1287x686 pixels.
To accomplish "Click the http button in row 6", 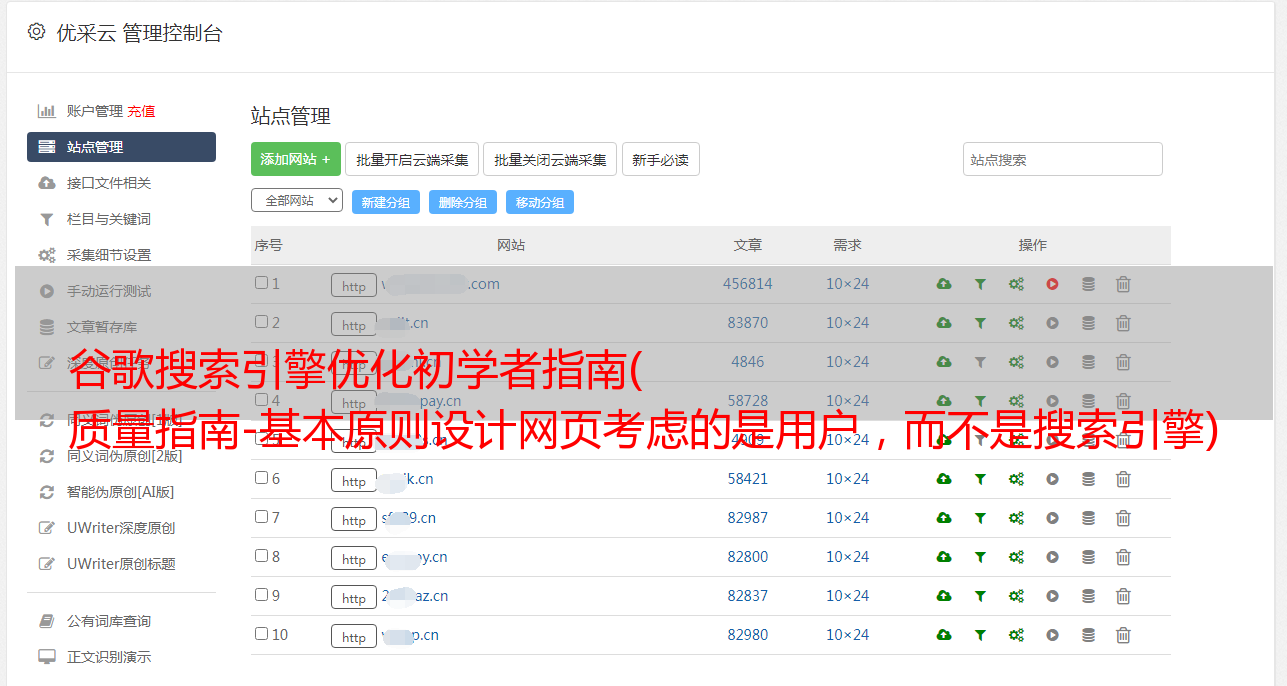I will [x=354, y=480].
